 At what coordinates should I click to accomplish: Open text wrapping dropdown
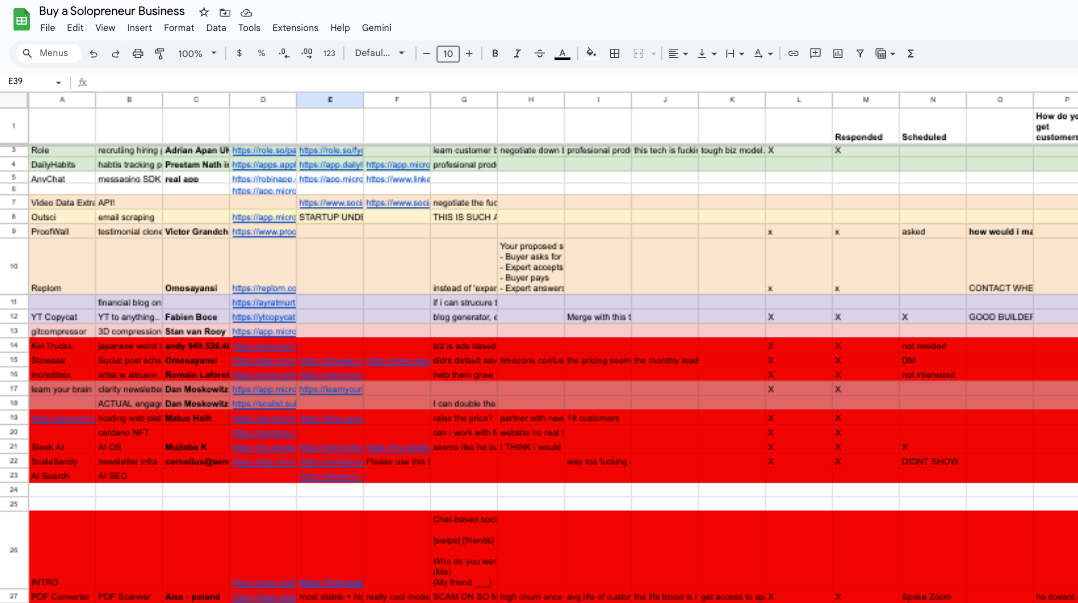pyautogui.click(x=735, y=54)
